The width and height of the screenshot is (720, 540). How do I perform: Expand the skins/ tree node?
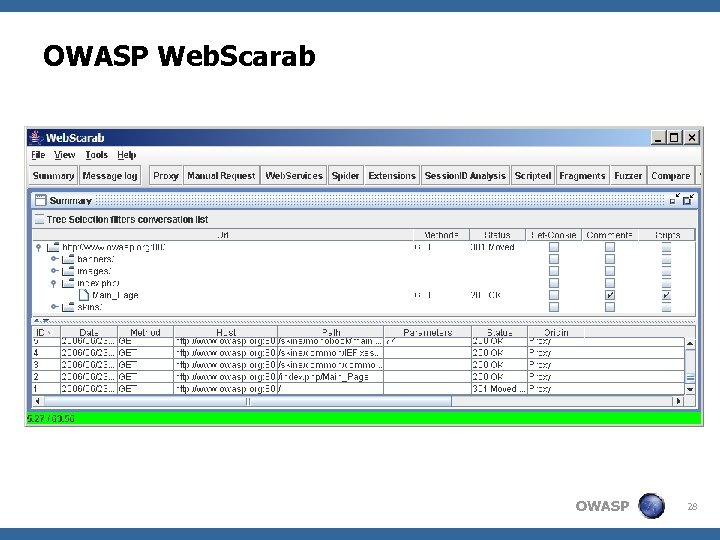[54, 307]
